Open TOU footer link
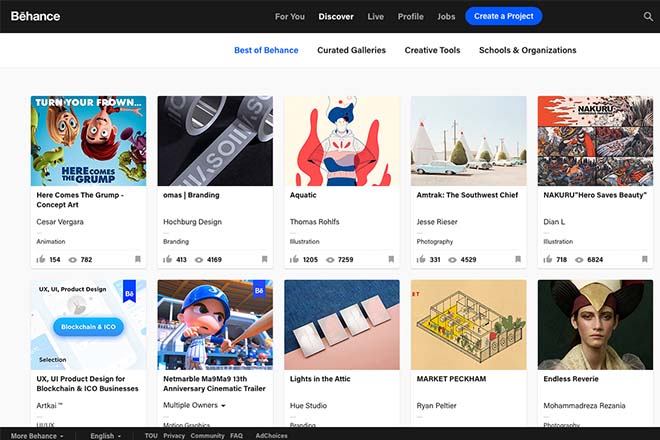 tap(151, 436)
